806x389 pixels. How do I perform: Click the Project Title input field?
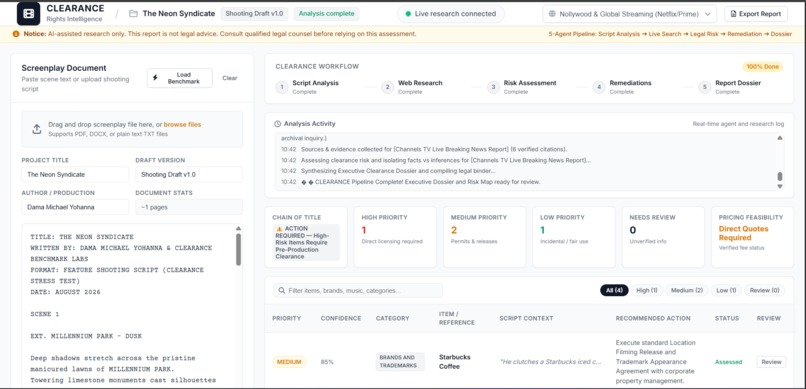pyautogui.click(x=75, y=174)
